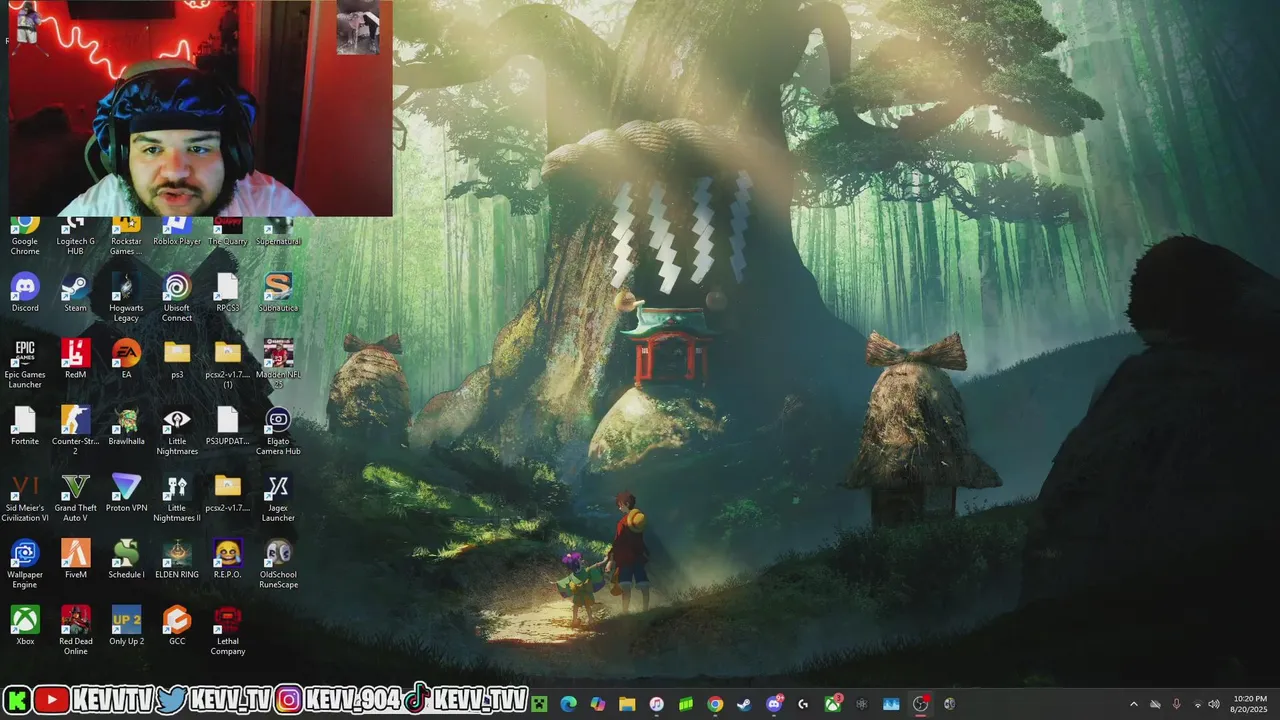Select the OldSchool RuneScape desktop icon
This screenshot has width=1280, height=720.
tap(278, 564)
